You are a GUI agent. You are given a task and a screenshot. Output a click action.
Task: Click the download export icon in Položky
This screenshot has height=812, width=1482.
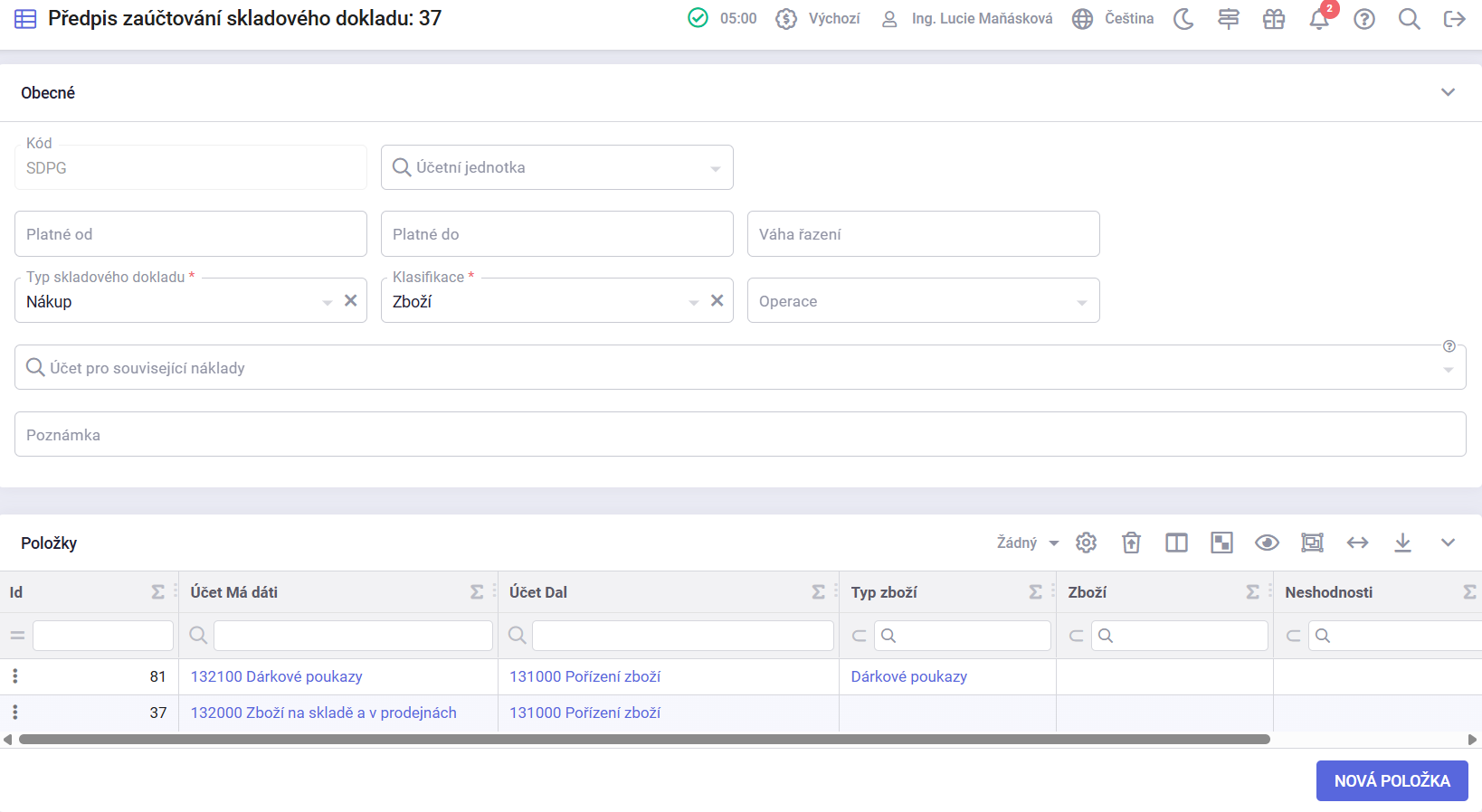pyautogui.click(x=1402, y=543)
